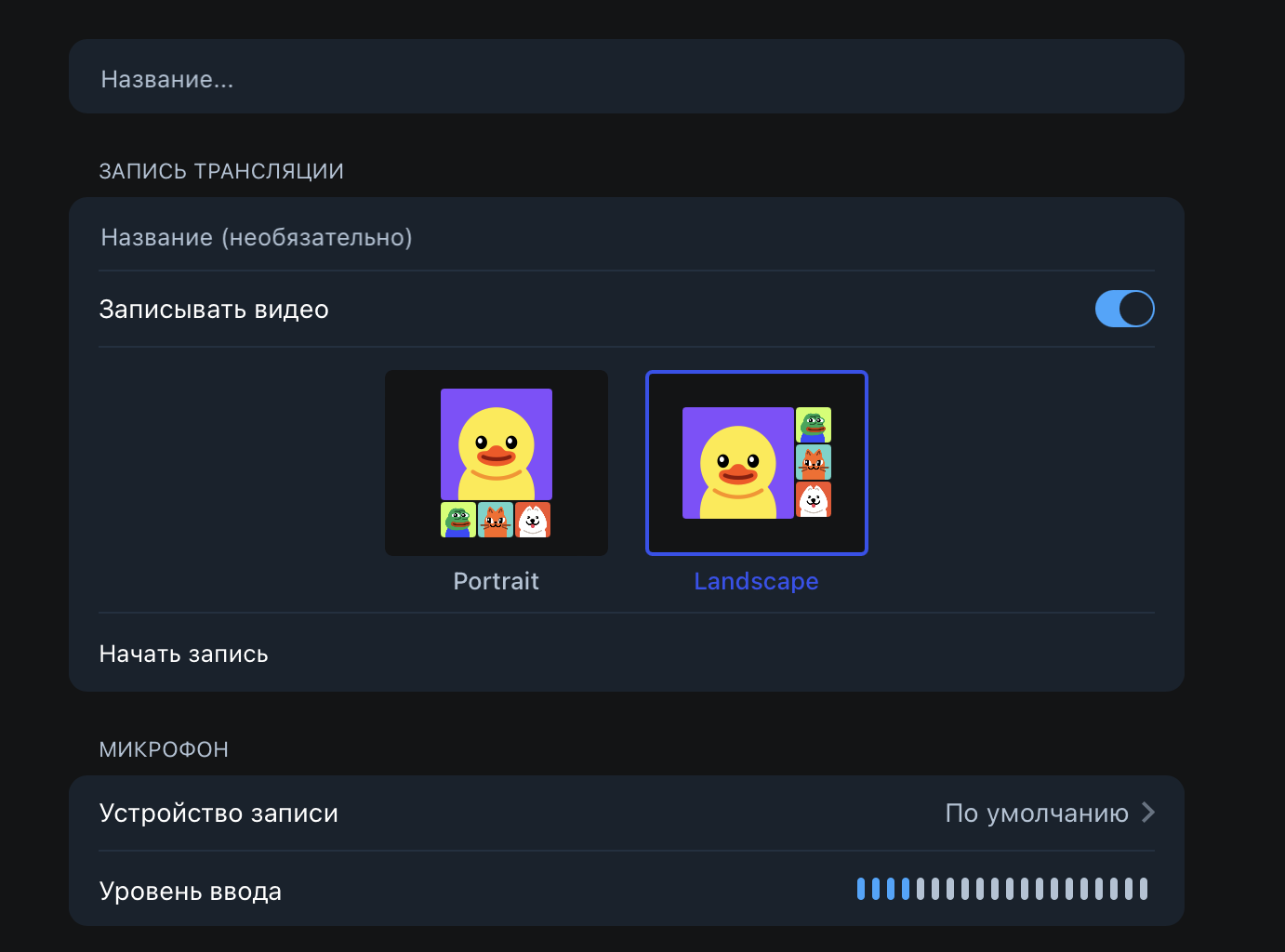This screenshot has height=952, width=1285.
Task: Click the orange cat avatar in Portrait layout
Action: (496, 521)
